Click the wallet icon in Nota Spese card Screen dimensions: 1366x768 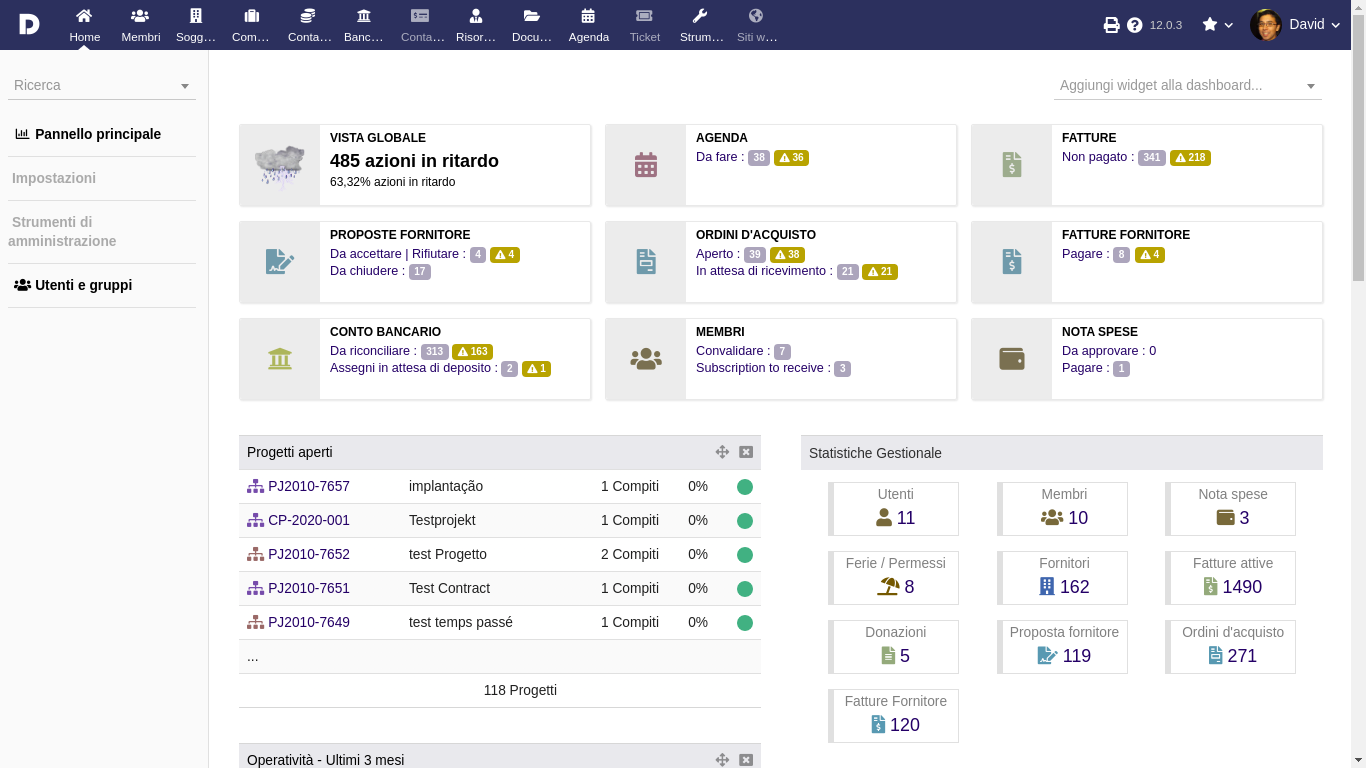click(x=1012, y=359)
